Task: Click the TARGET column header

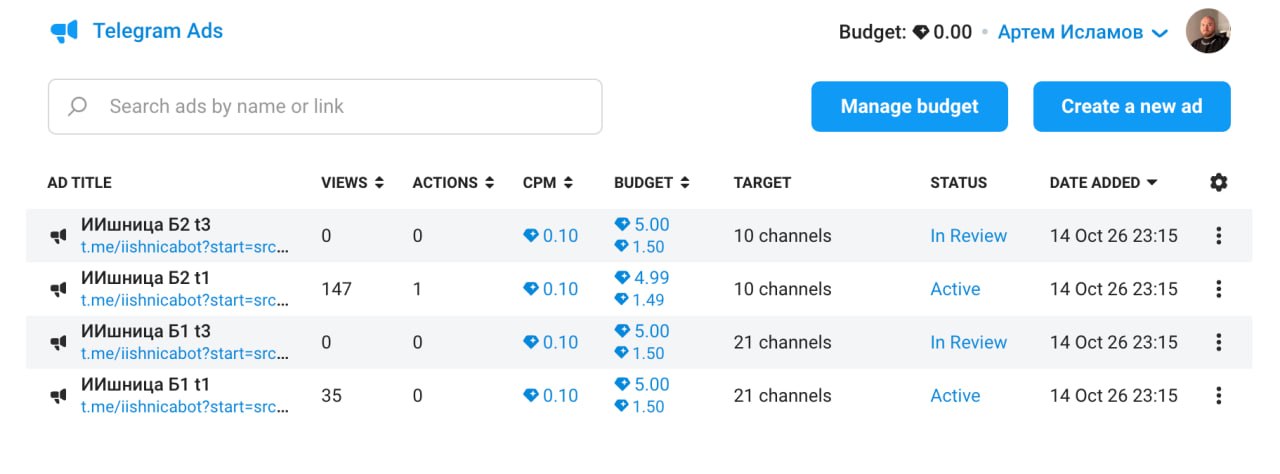Action: (762, 183)
